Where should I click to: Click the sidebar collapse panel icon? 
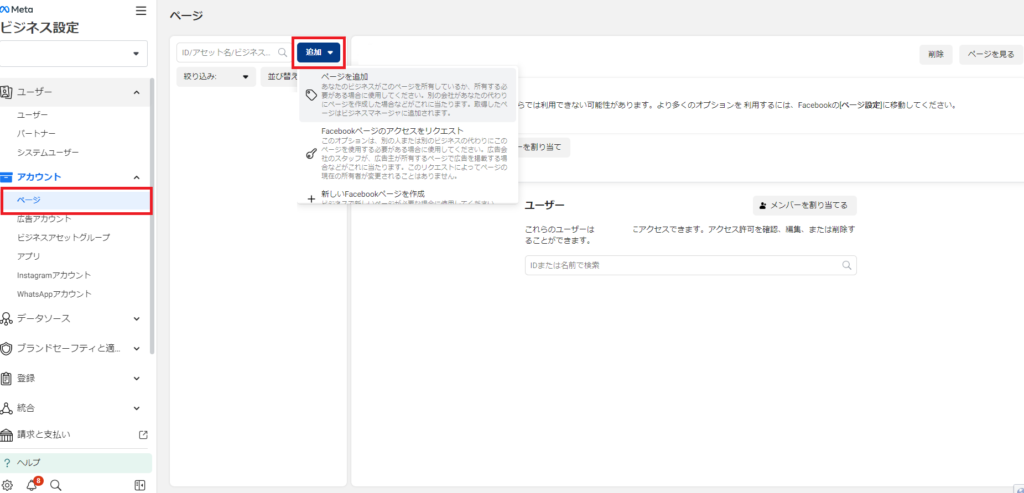140,485
